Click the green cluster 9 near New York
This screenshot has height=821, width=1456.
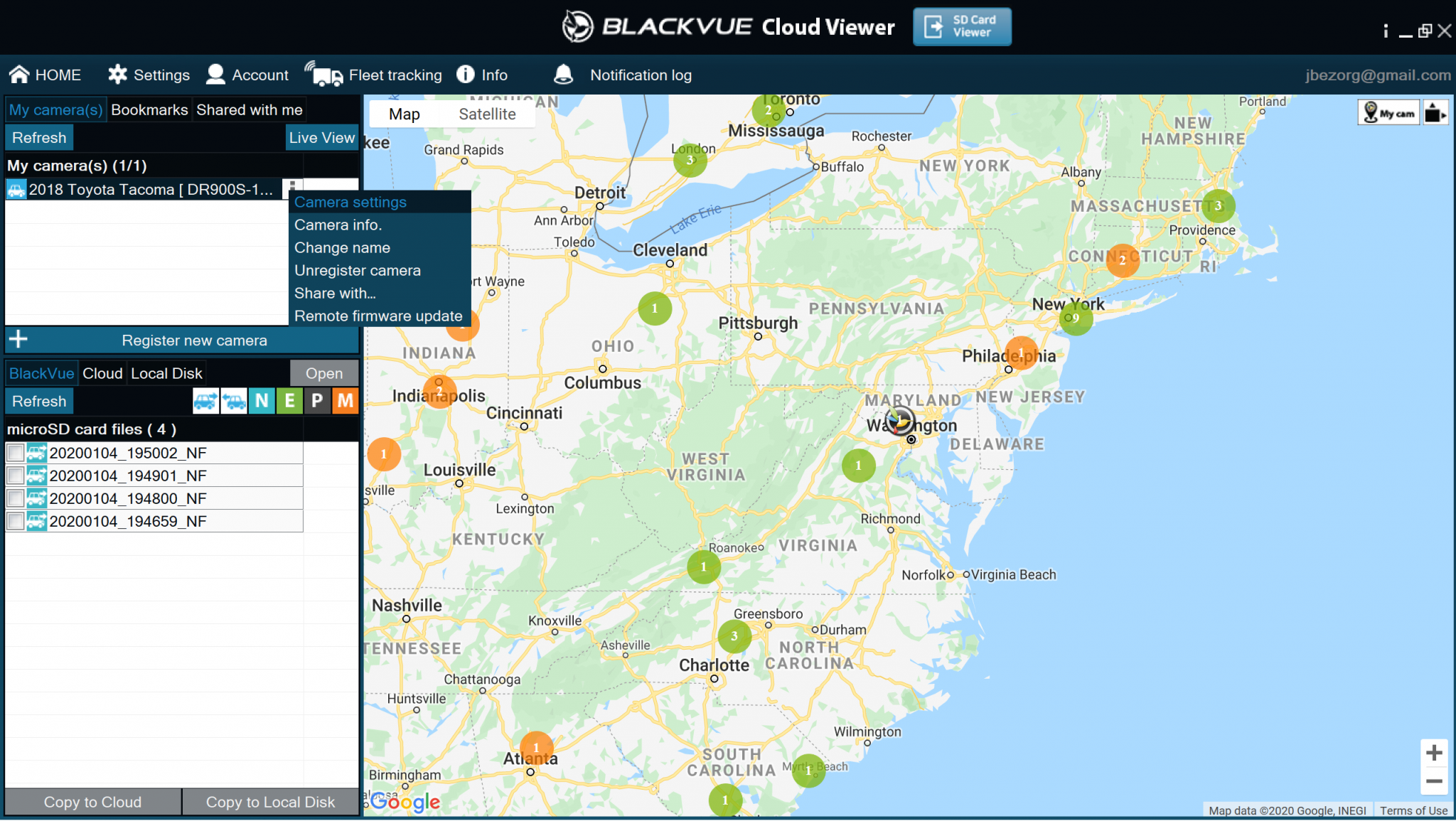[x=1076, y=318]
